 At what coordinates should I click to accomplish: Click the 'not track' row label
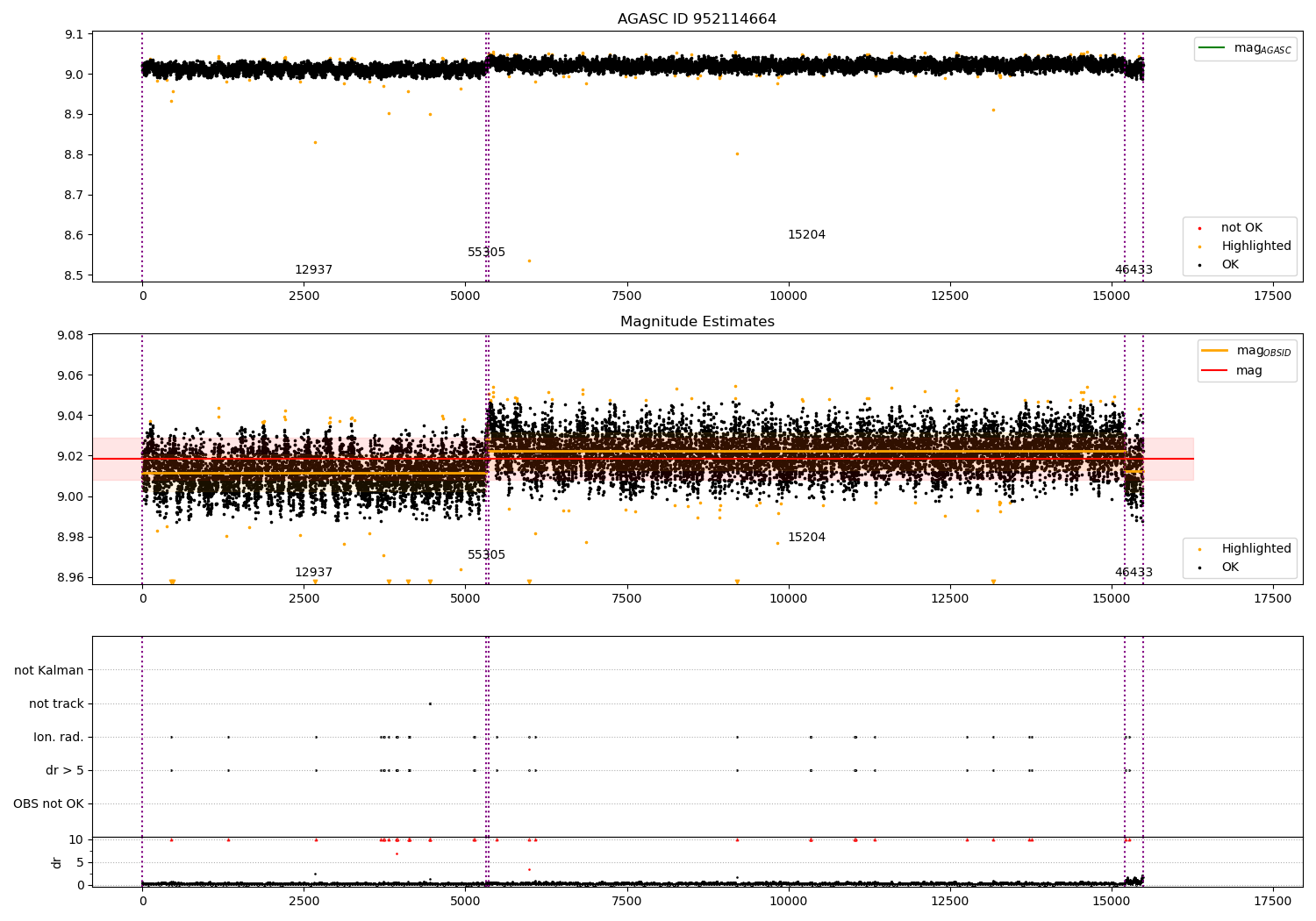56,703
